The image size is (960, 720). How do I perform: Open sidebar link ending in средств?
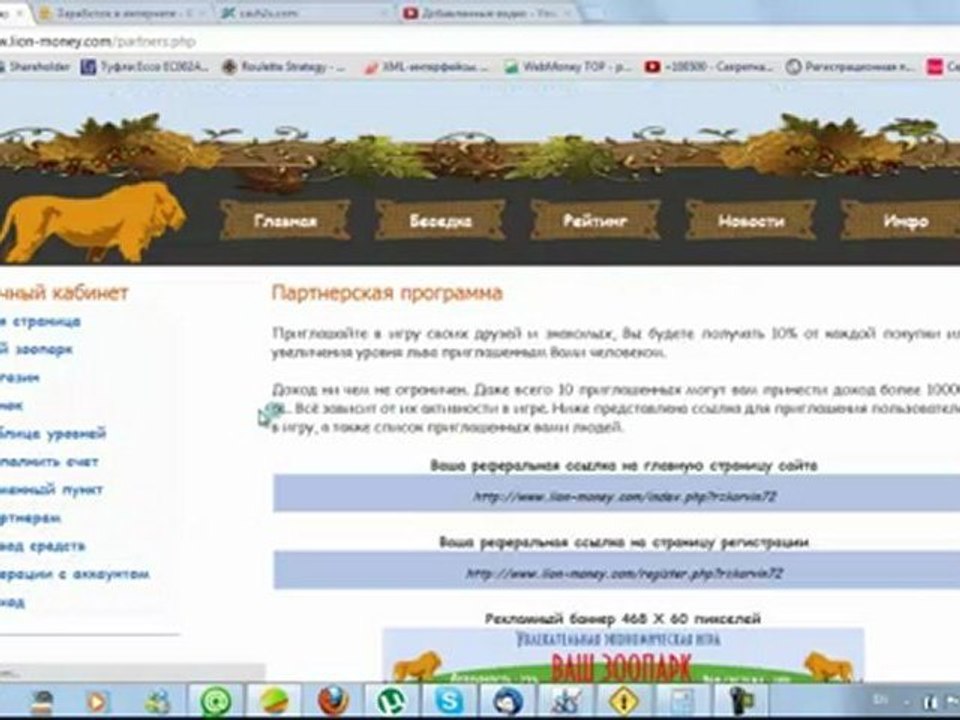(x=43, y=546)
